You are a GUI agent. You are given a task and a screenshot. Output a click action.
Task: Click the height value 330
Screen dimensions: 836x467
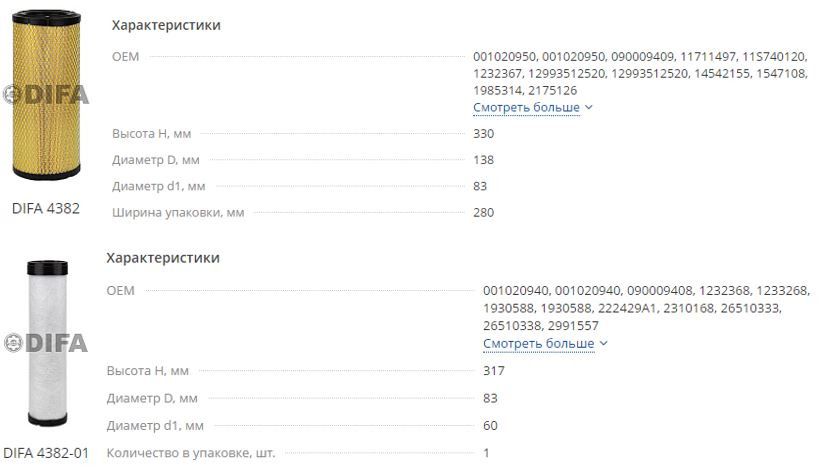(484, 134)
